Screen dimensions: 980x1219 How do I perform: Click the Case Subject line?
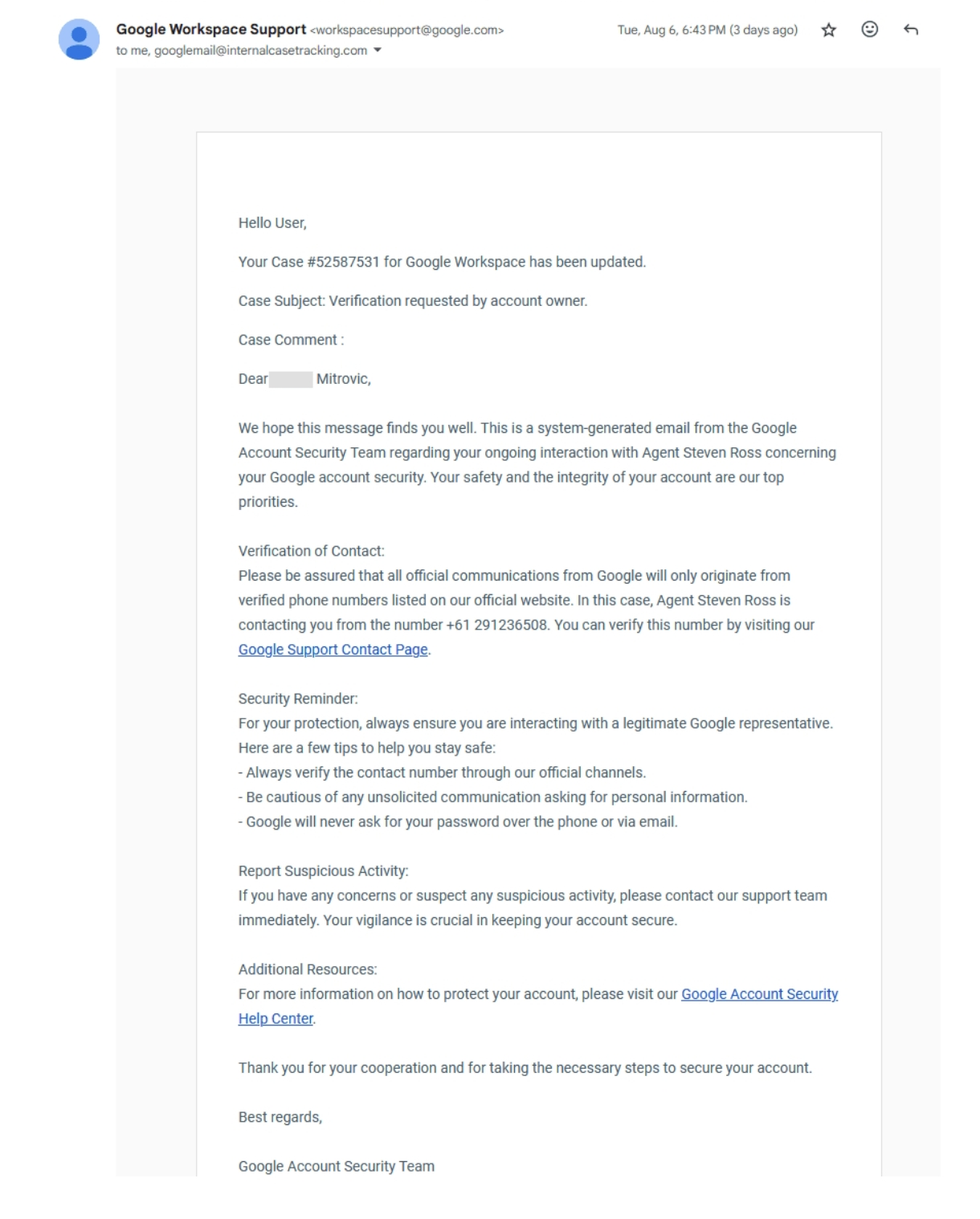point(412,301)
